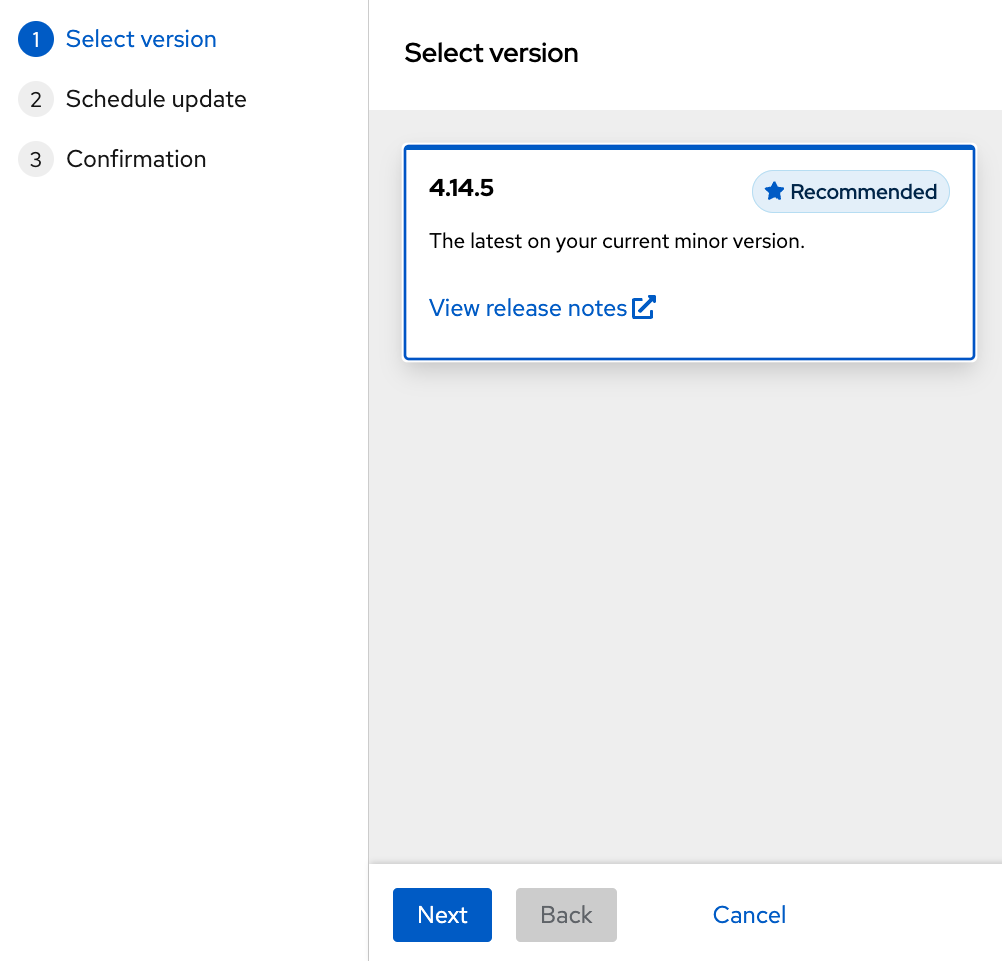Click Next to continue
This screenshot has height=961, width=1002.
[442, 914]
